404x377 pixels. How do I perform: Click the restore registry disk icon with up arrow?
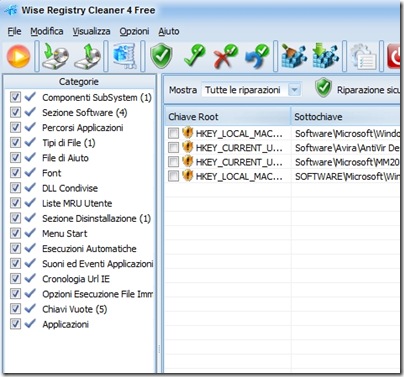[88, 56]
